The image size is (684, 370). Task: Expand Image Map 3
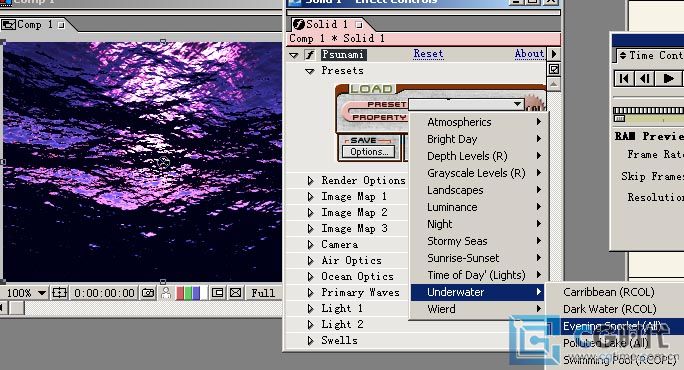pos(310,229)
